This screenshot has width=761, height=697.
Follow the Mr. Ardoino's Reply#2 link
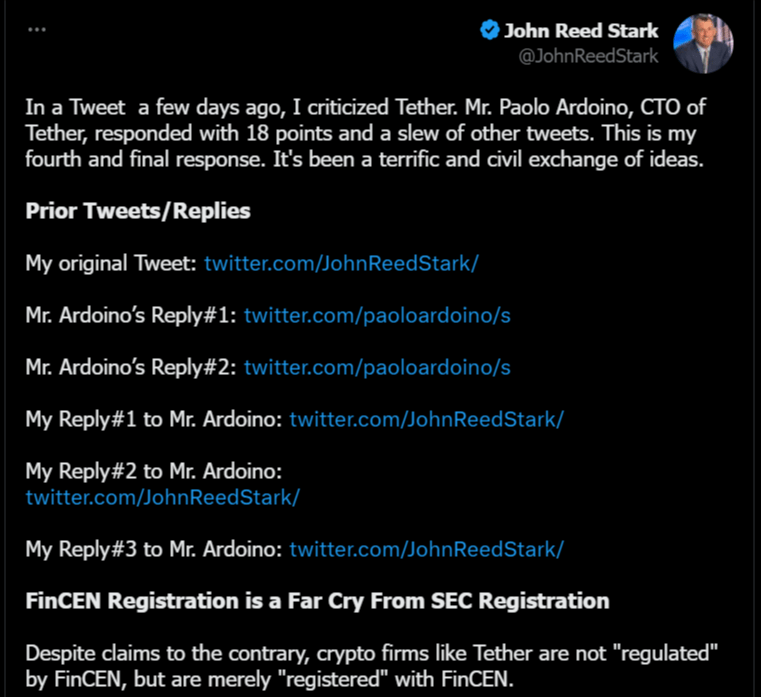pyautogui.click(x=377, y=367)
